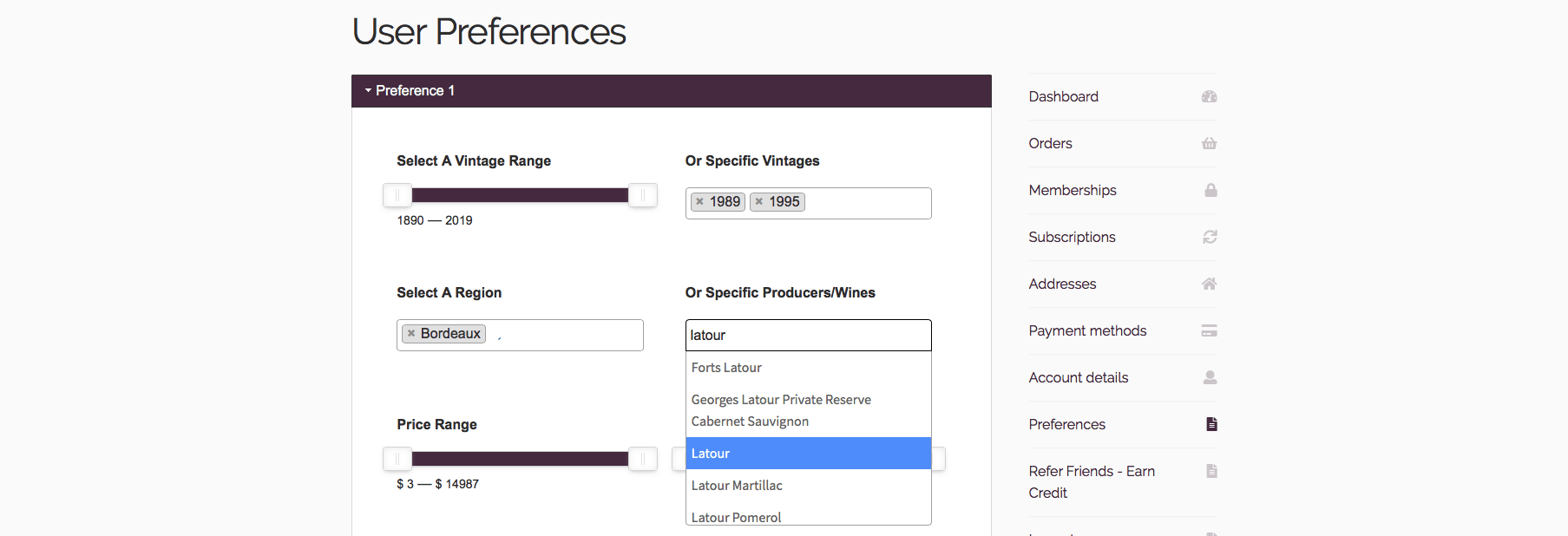Screen dimensions: 1568x536
Task: Click the Subscriptions refresh icon
Action: click(1210, 237)
